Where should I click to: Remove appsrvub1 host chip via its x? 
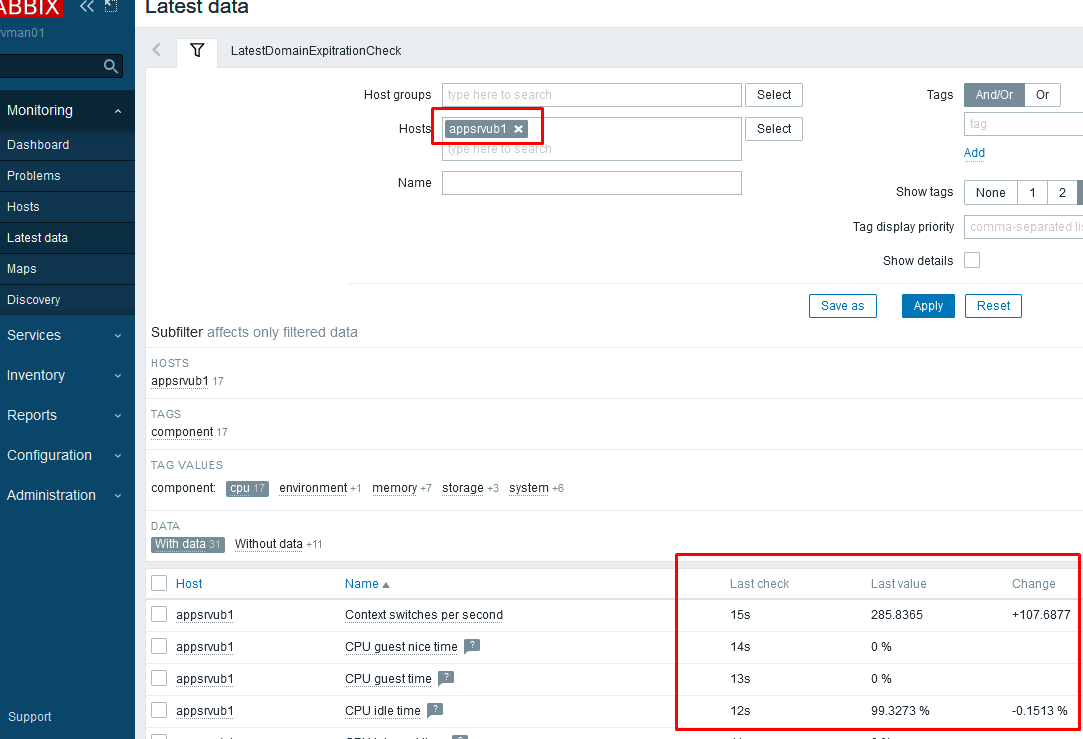click(518, 128)
